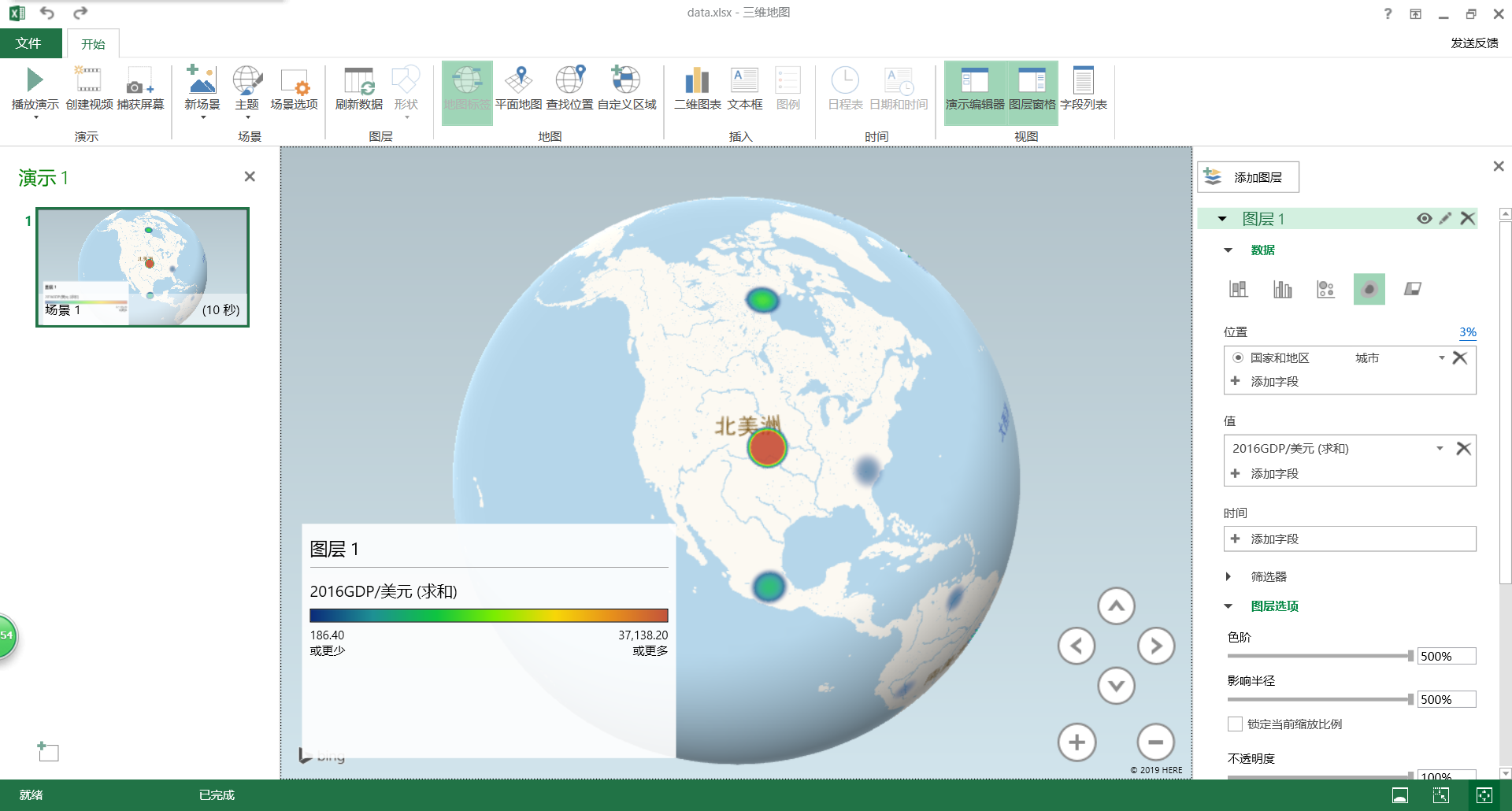Screen dimensions: 1512x811
Task: Toggle 地图标签 map labels button
Action: (x=467, y=93)
